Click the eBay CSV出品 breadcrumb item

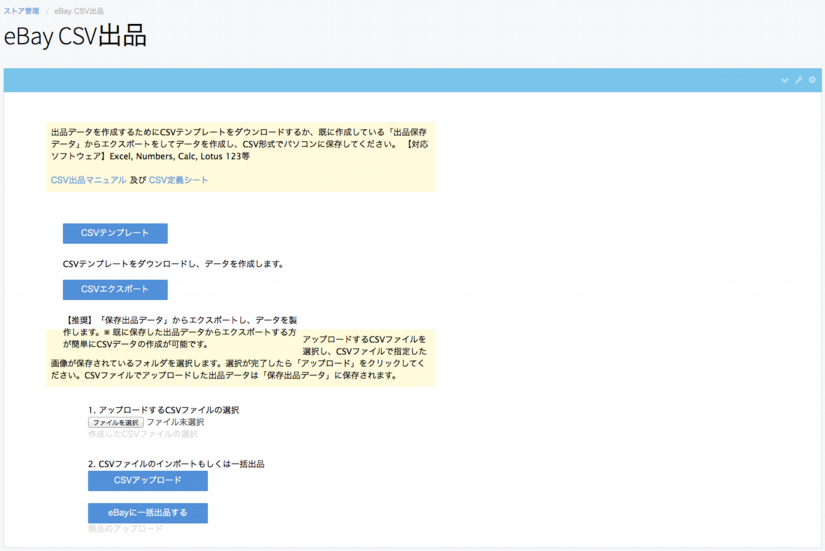coord(79,11)
